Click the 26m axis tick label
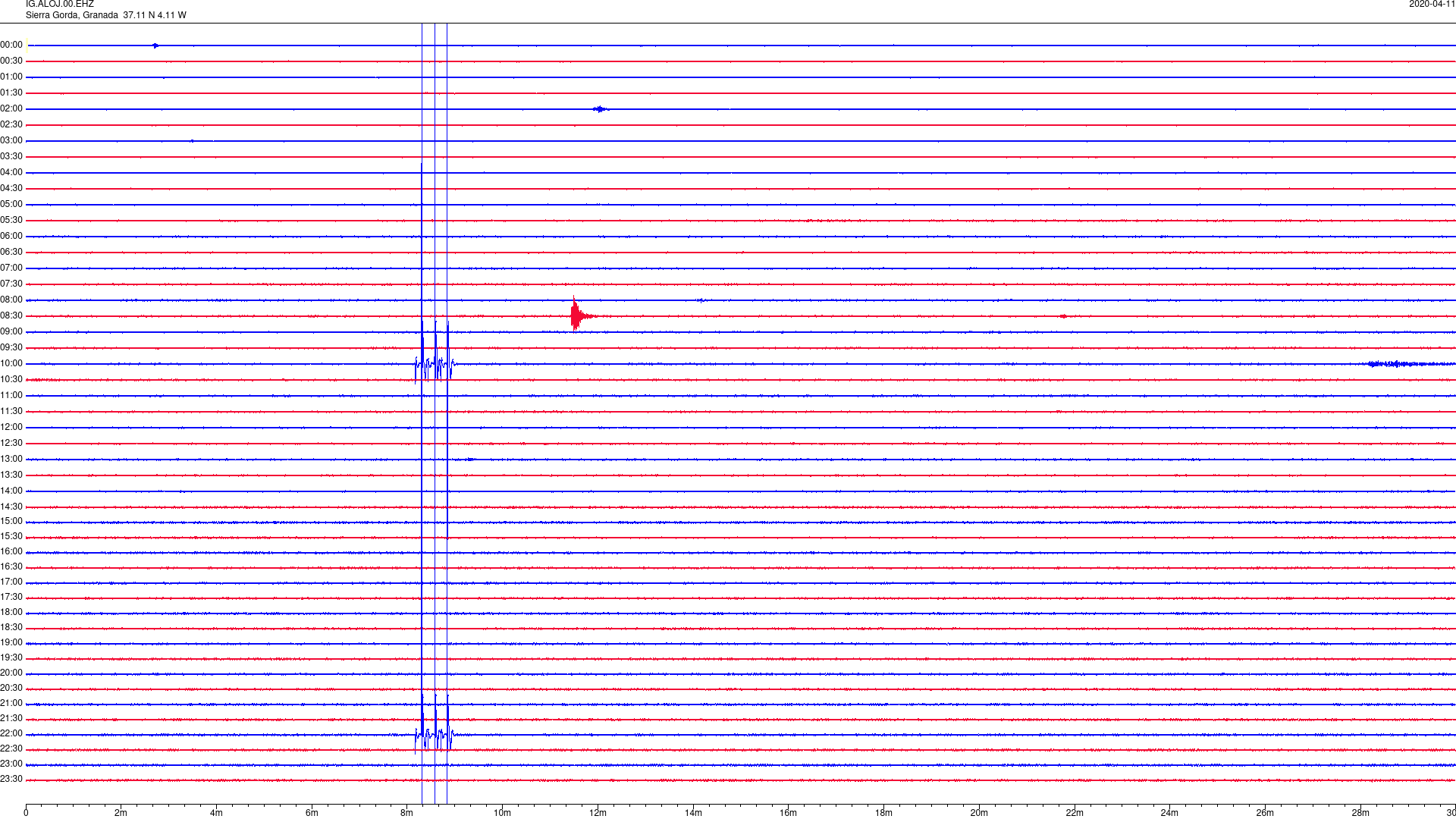 tap(1265, 813)
